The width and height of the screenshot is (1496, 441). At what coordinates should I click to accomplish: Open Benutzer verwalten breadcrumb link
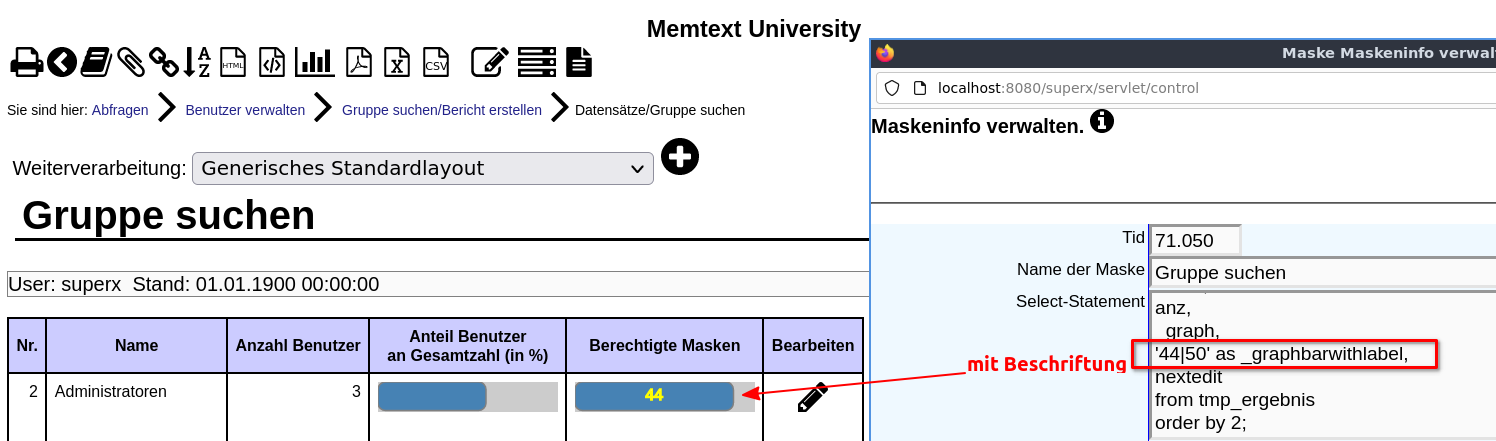point(245,110)
